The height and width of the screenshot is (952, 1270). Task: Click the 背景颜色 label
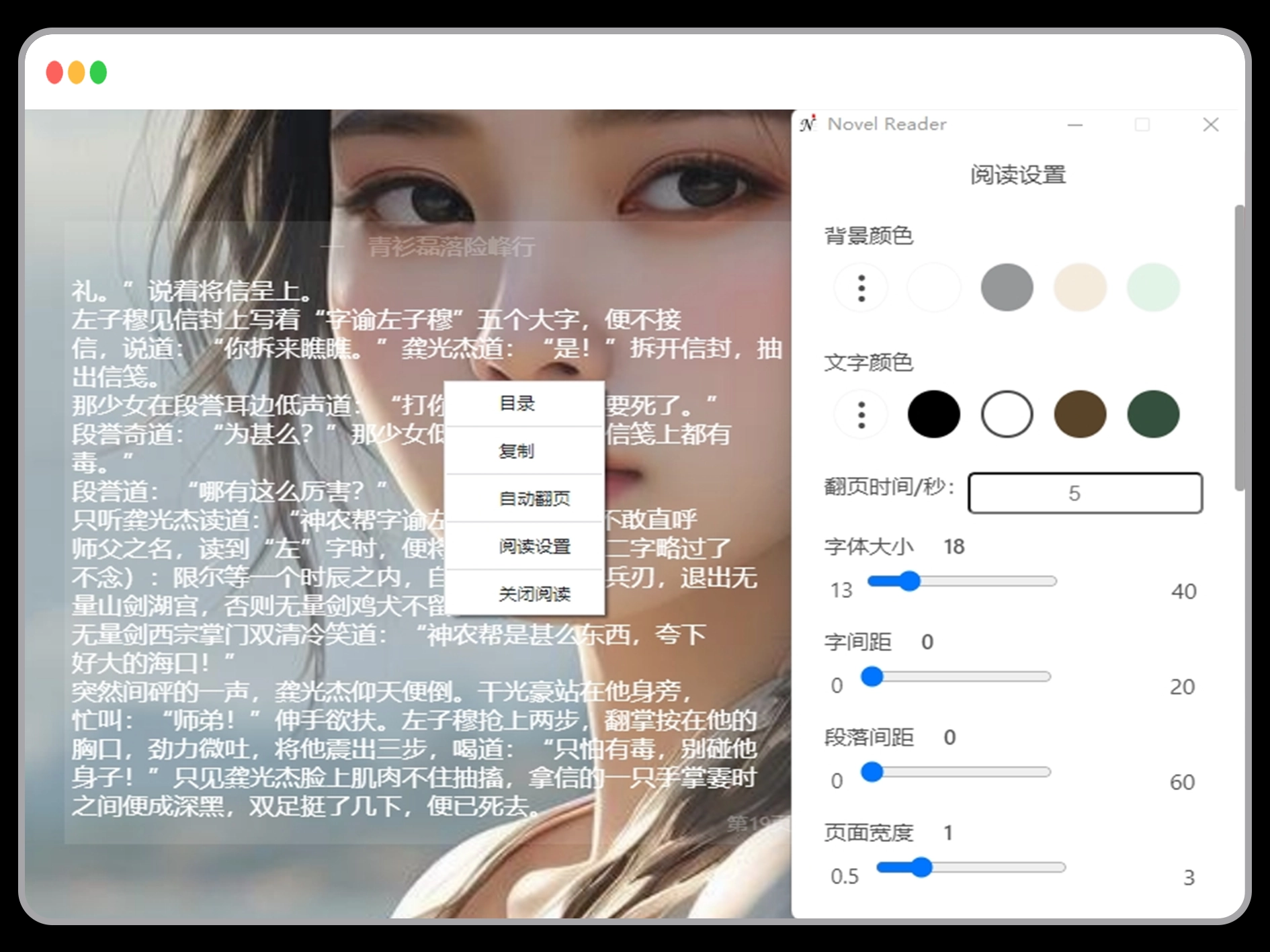tap(868, 236)
